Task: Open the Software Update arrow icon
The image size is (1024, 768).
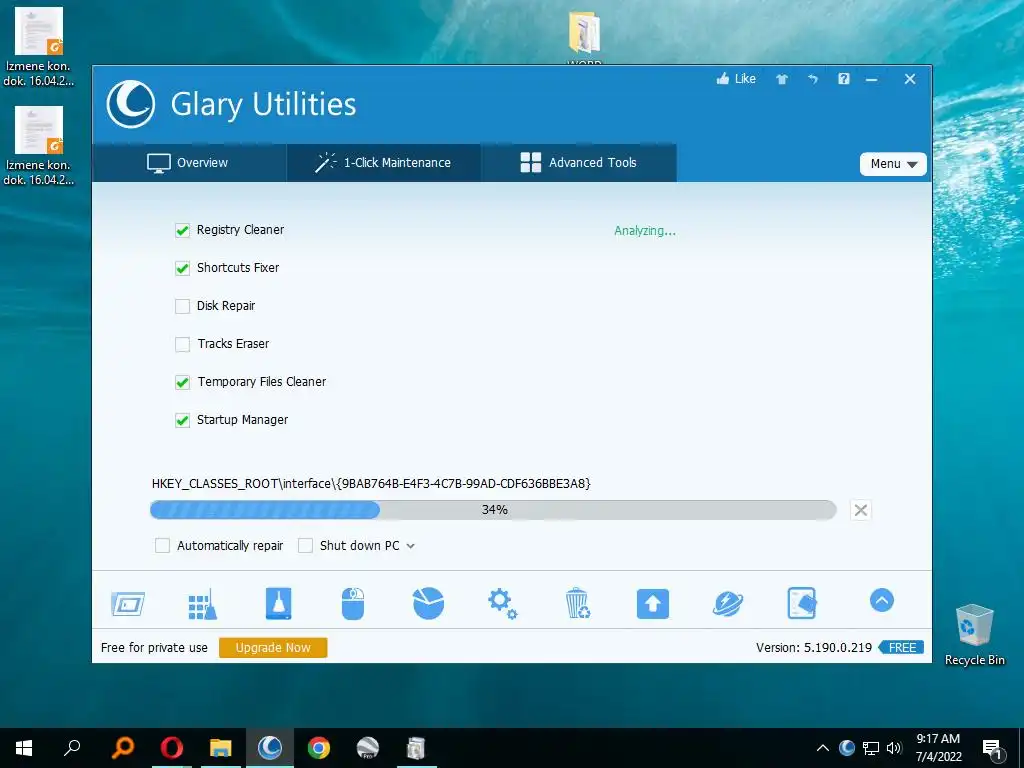Action: pyautogui.click(x=652, y=603)
